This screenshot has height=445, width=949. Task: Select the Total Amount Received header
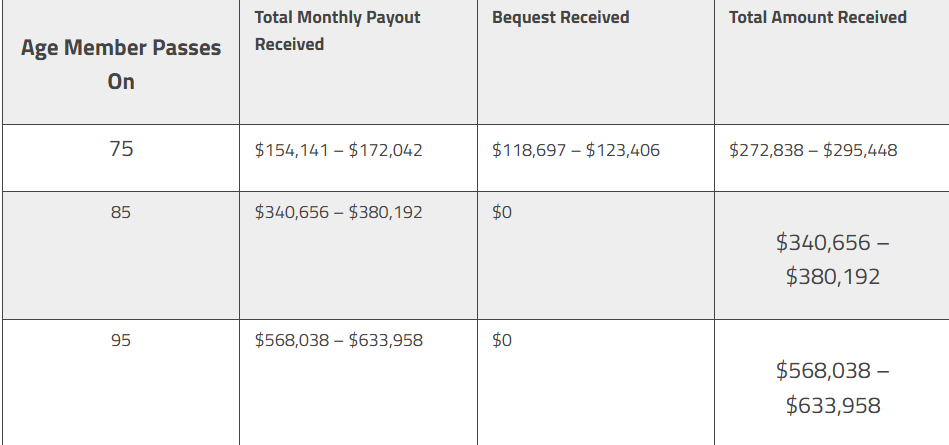point(818,17)
